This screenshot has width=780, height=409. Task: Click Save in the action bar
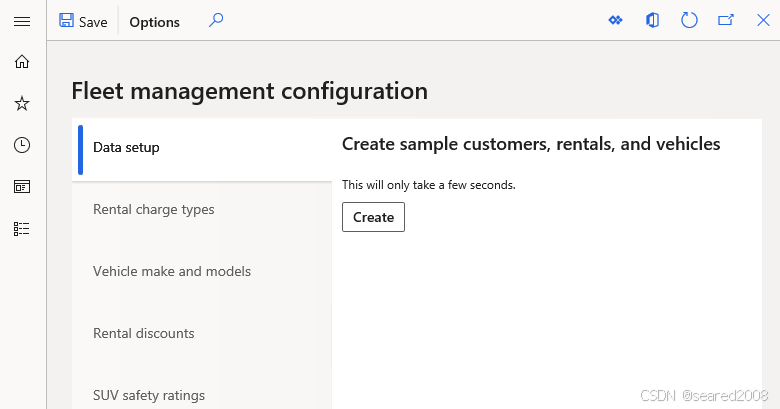pyautogui.click(x=83, y=21)
